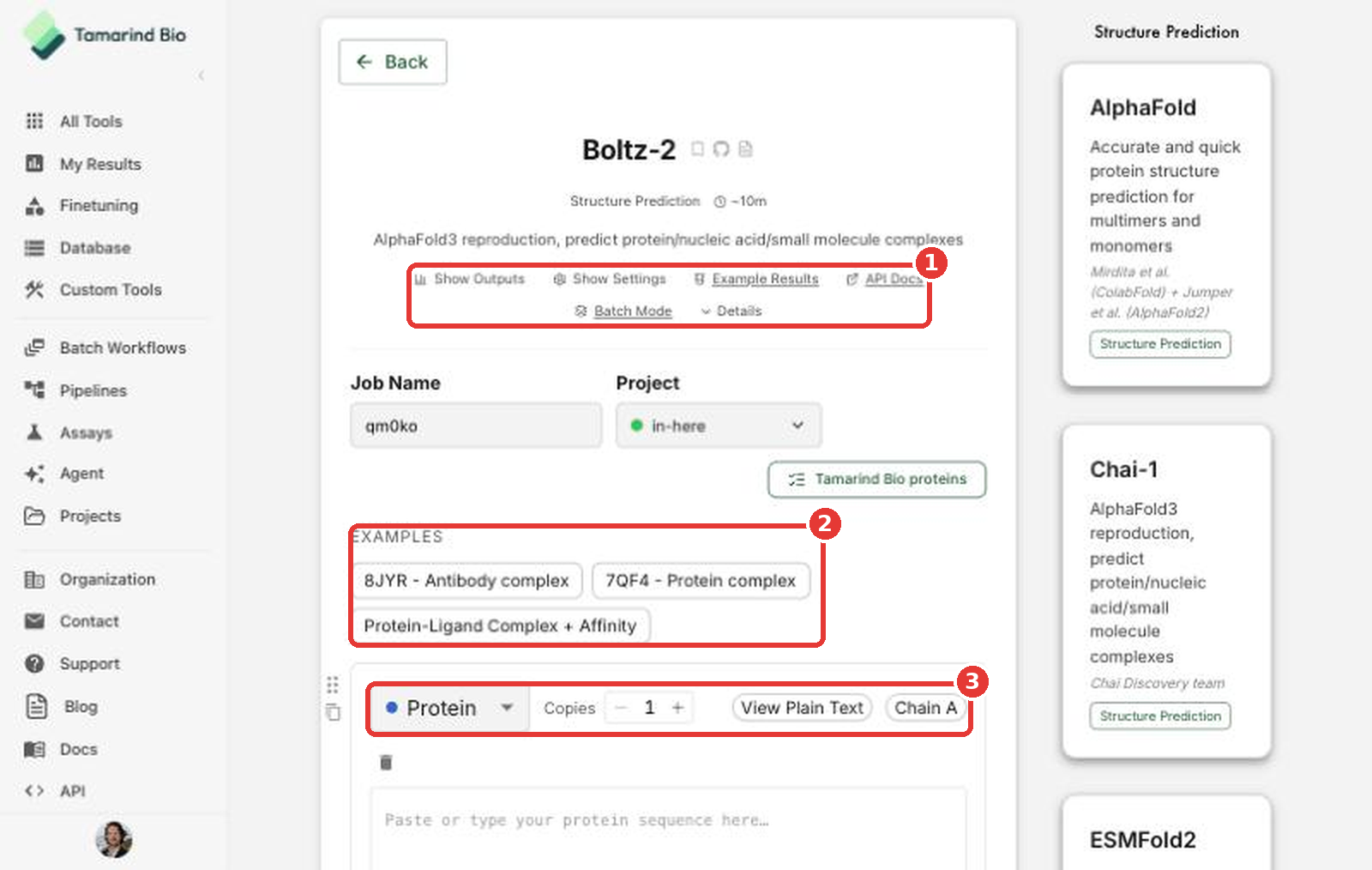Increase Copies with the plus button
1372x870 pixels.
coord(677,708)
